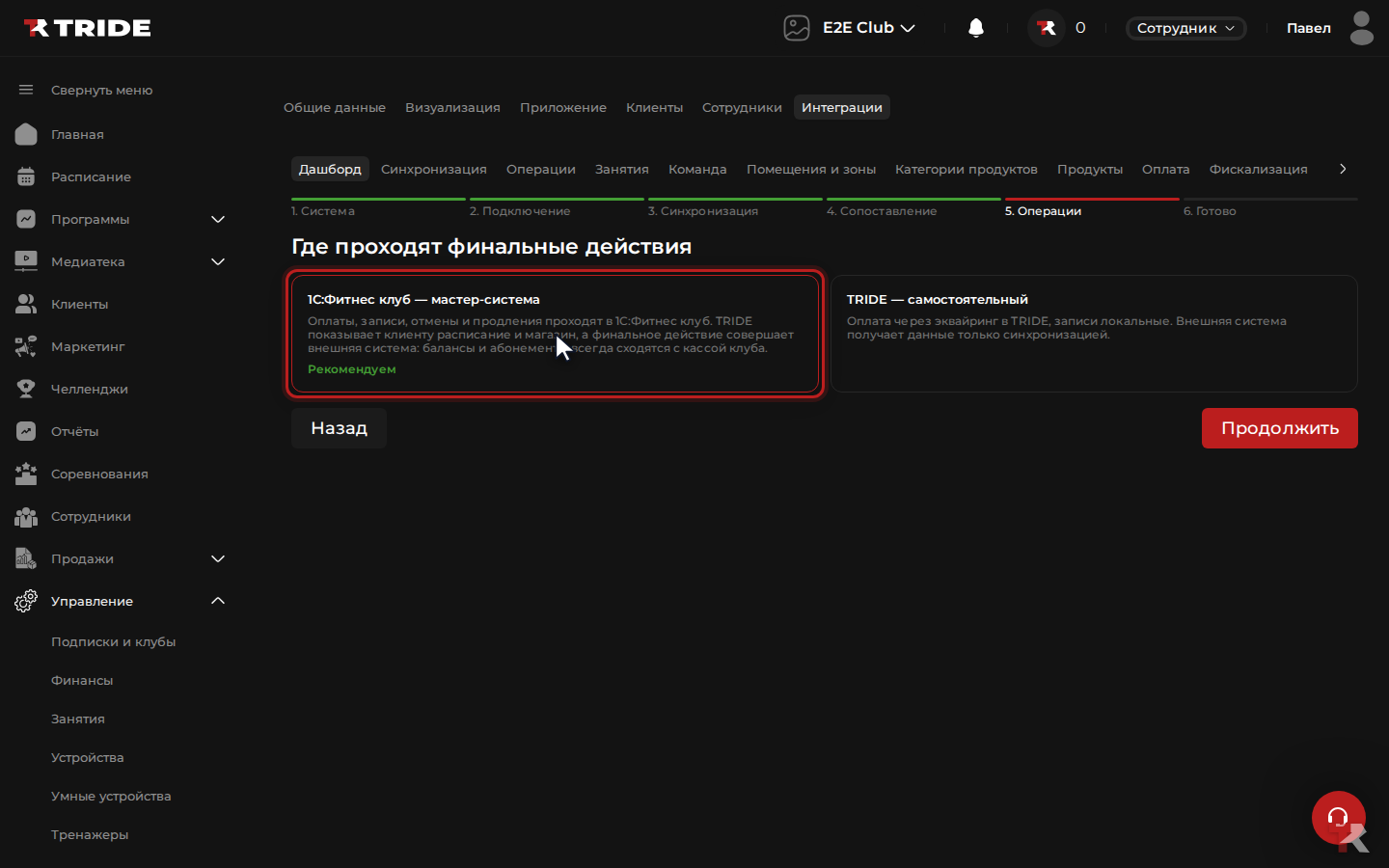Image resolution: width=1389 pixels, height=868 pixels.
Task: Click the Маркетинг sidebar icon
Action: click(26, 346)
